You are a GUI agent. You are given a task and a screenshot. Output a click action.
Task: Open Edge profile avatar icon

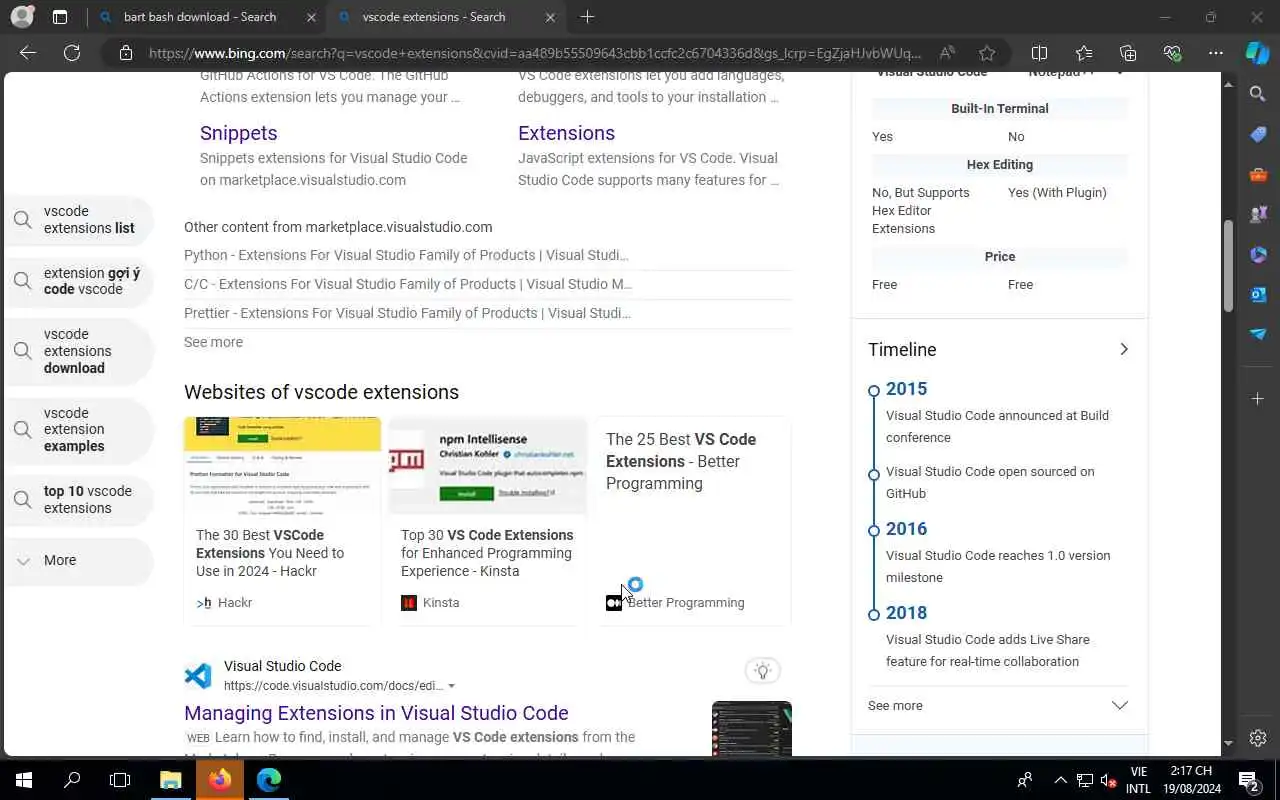[x=21, y=17]
